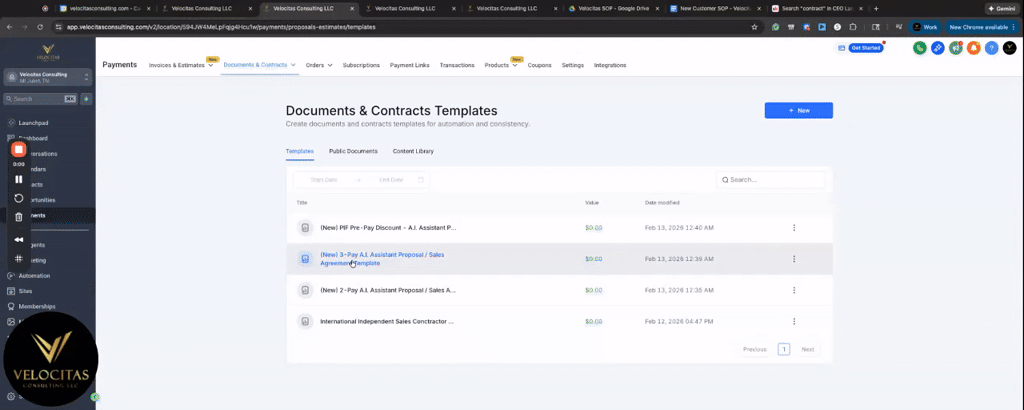
Task: Expand the Products dropdown
Action: tap(515, 65)
